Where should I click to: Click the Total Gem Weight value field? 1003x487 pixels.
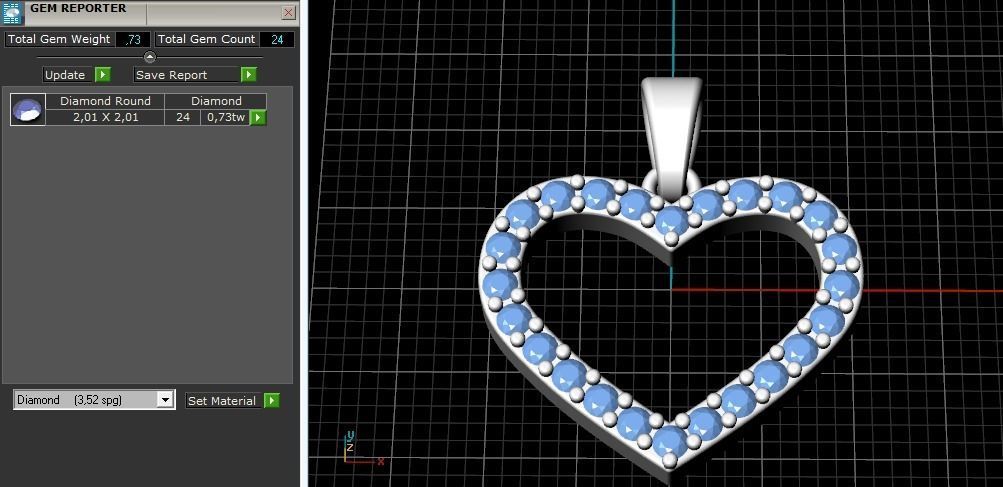133,40
